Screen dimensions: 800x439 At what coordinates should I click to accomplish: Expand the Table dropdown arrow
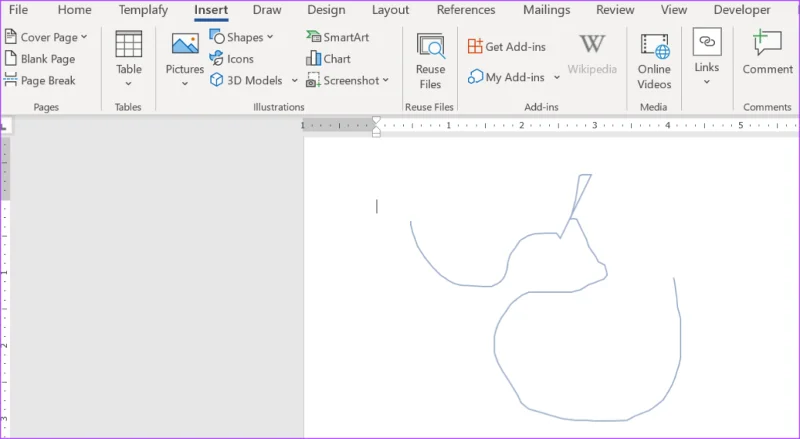[129, 83]
